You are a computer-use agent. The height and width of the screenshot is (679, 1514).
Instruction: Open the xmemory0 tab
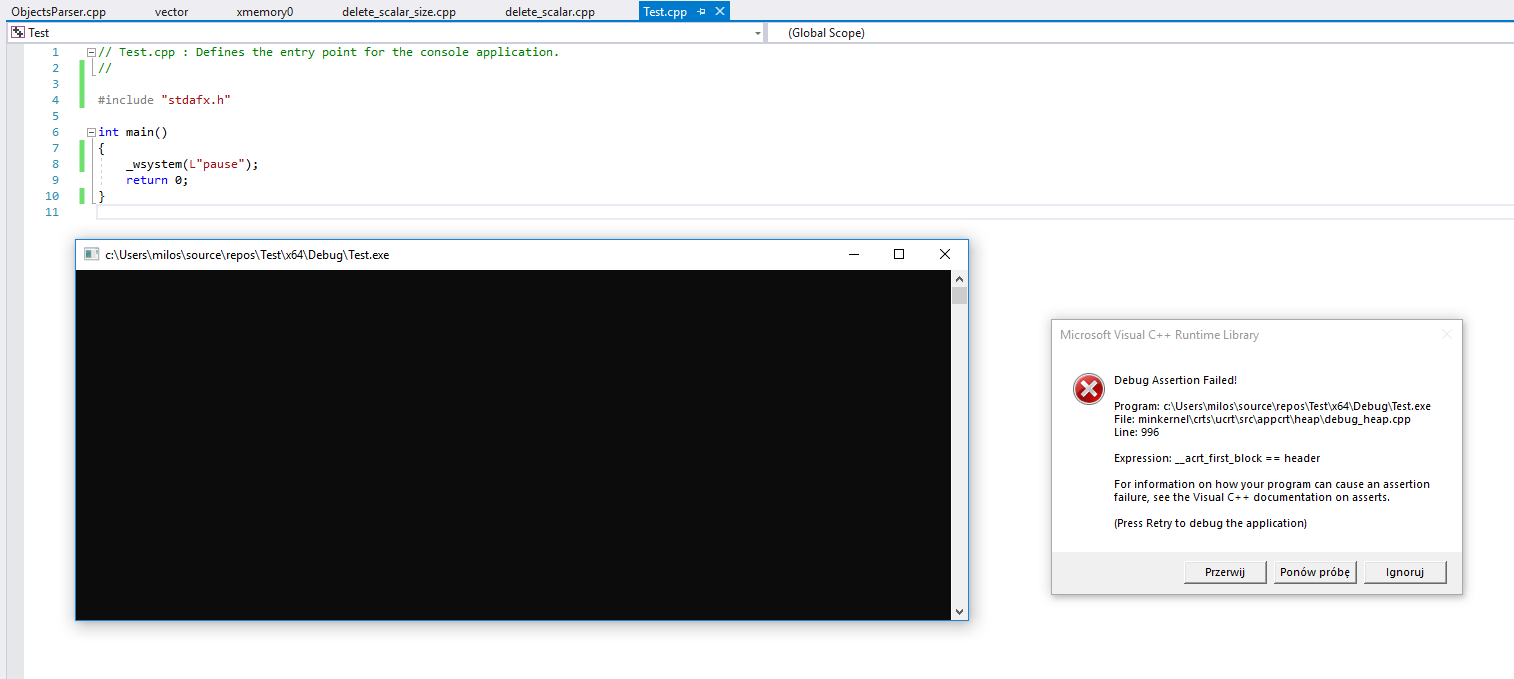[x=264, y=11]
